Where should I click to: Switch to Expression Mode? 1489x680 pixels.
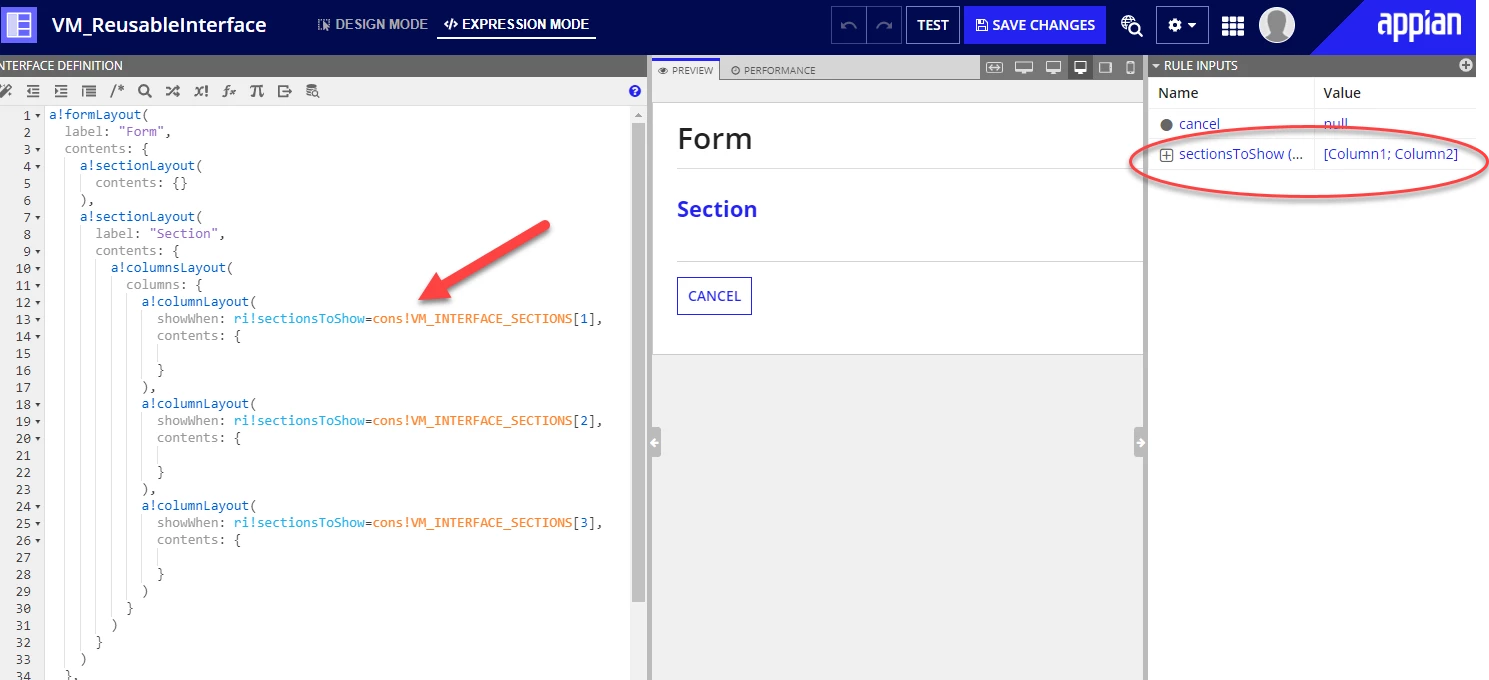tap(516, 24)
